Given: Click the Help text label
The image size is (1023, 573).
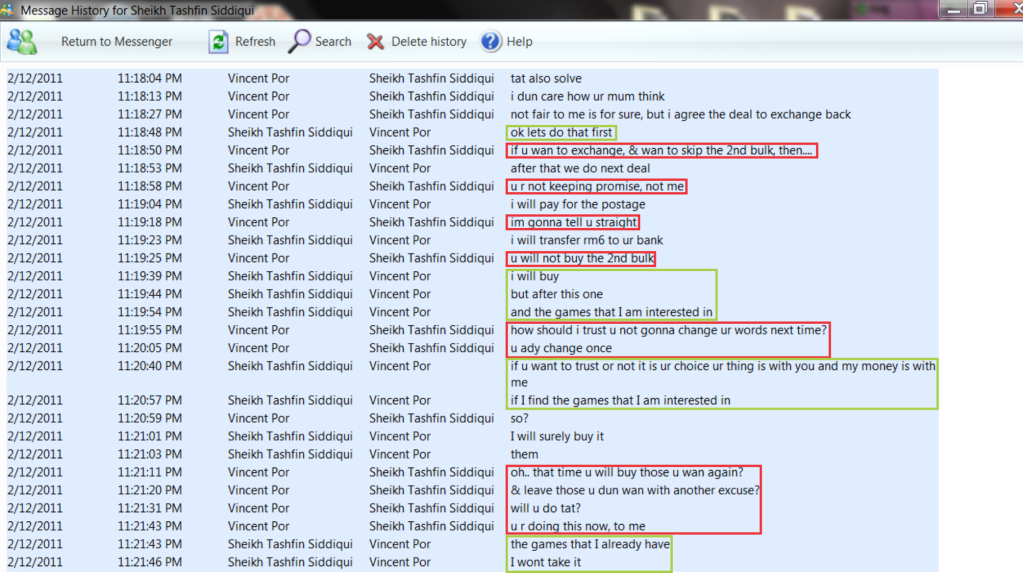Looking at the screenshot, I should click(x=519, y=42).
